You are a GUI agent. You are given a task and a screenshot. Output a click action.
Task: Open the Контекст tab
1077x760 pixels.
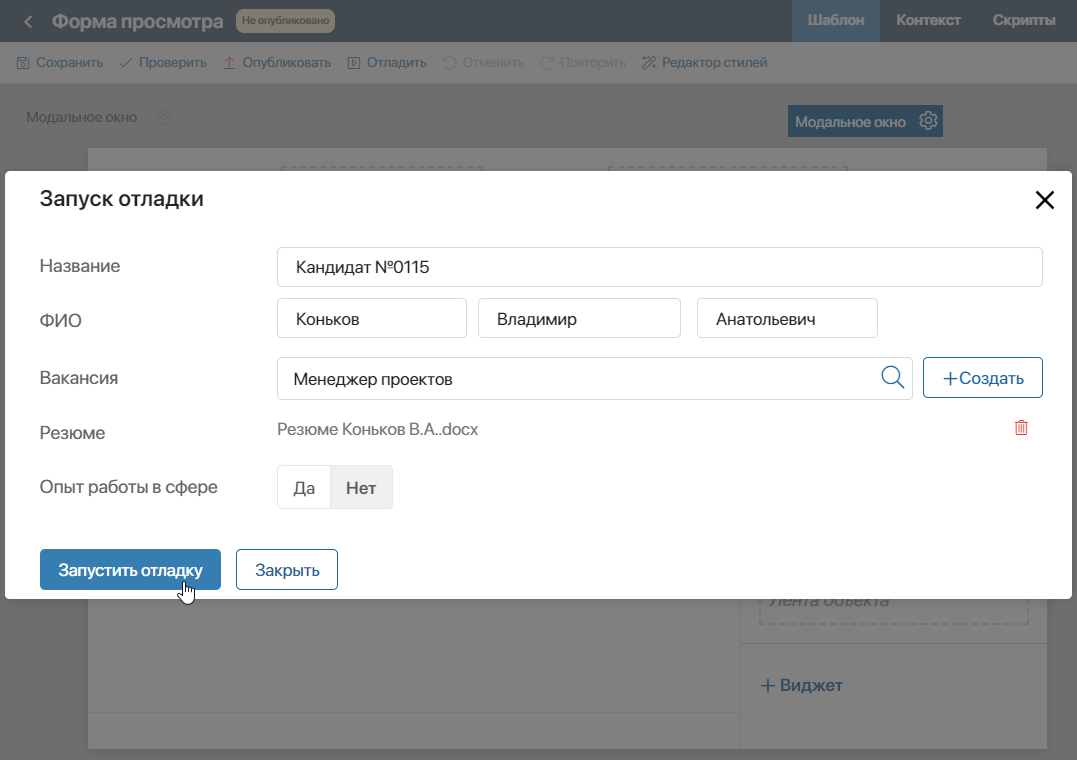pos(928,21)
